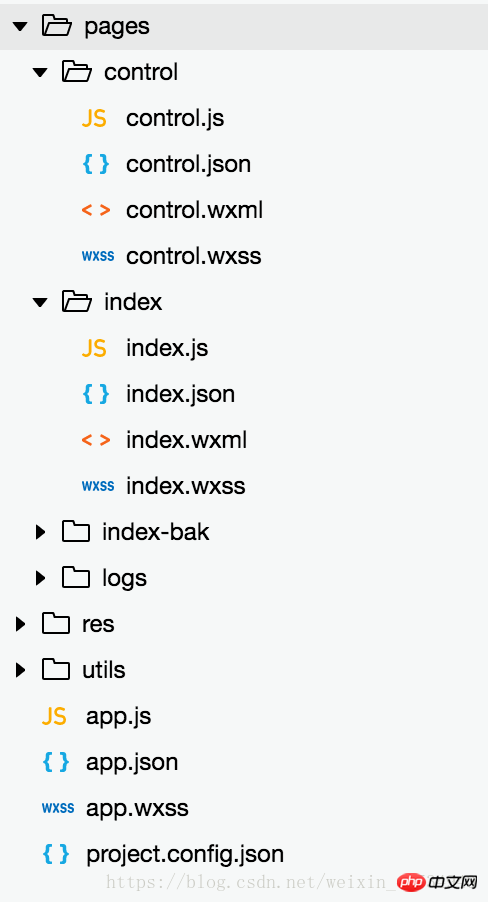The width and height of the screenshot is (488, 902).
Task: Expand the index-bak folder arrow
Action: click(x=40, y=532)
